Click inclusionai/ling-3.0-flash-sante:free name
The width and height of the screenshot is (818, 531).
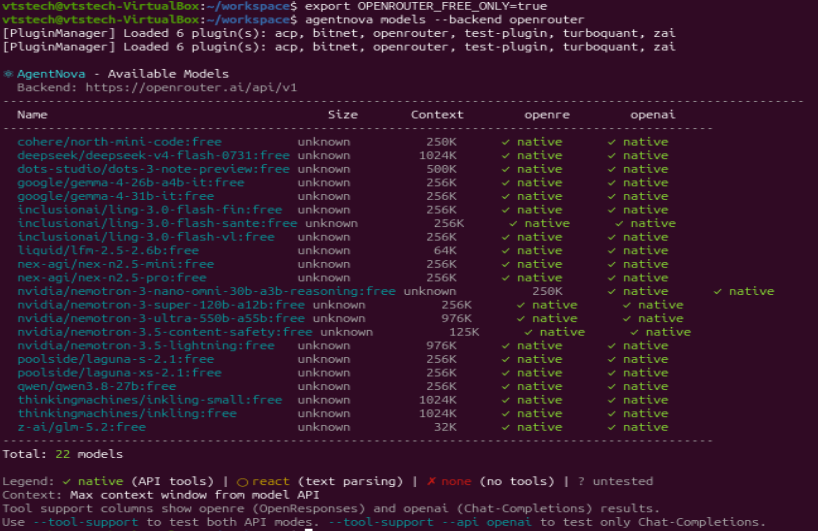click(x=157, y=223)
